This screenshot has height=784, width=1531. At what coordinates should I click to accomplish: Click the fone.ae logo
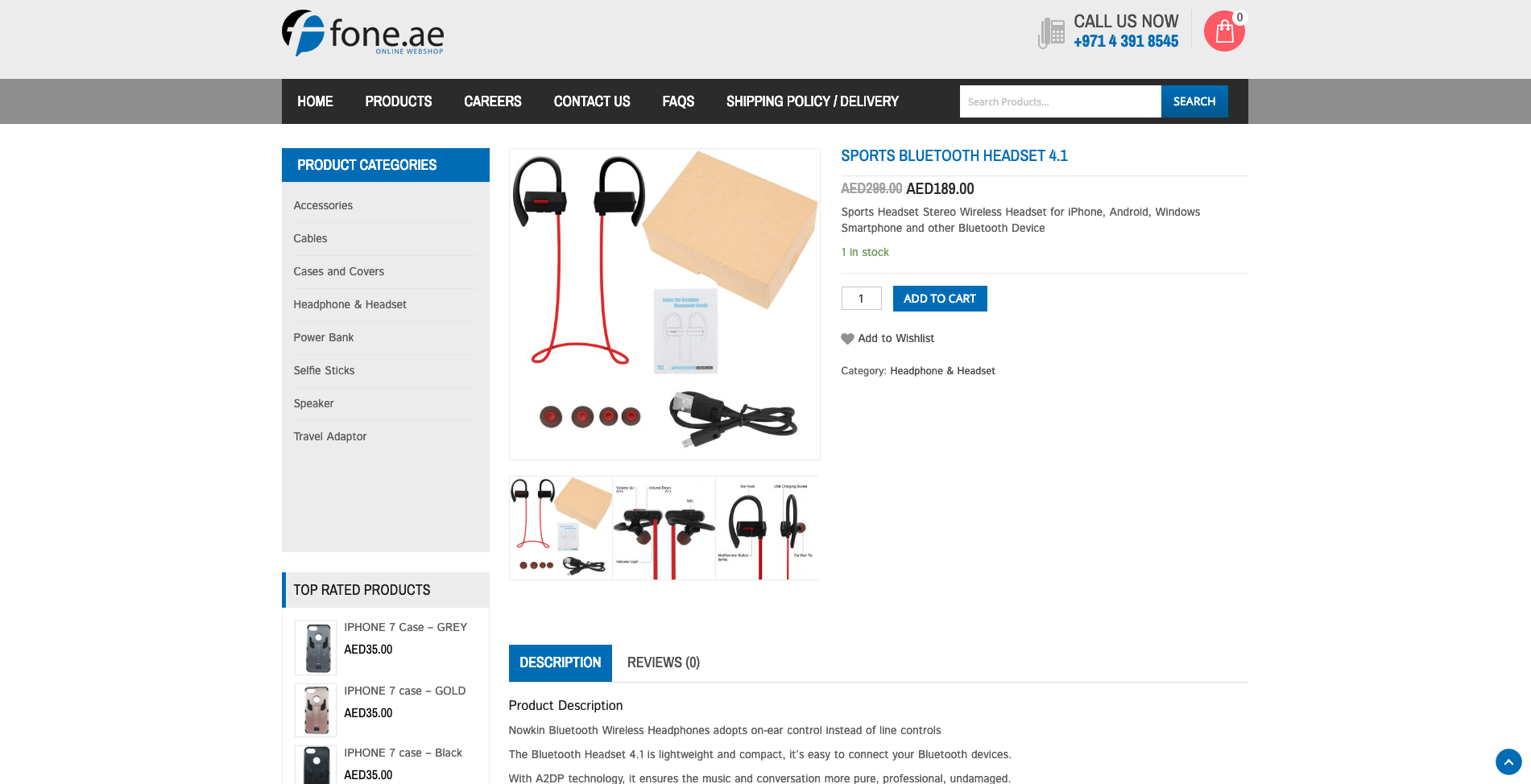[x=362, y=33]
